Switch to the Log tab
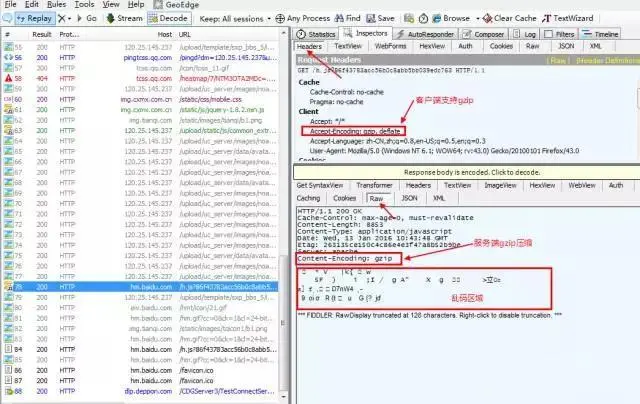Screen dimensions: 640x404 [x=525, y=34]
